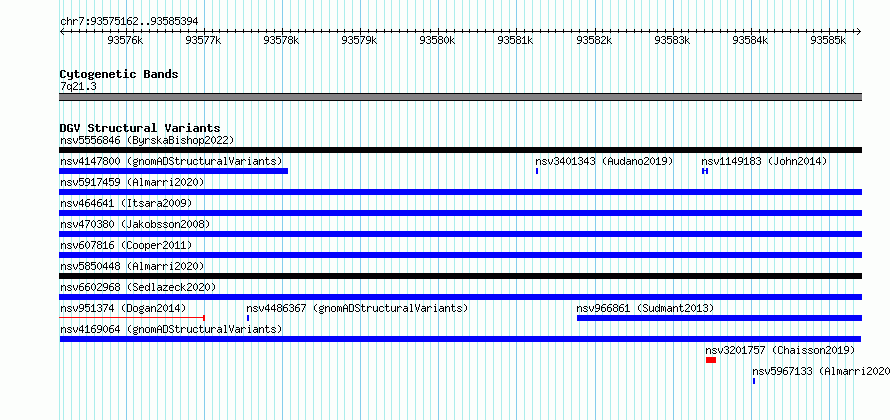Click the small nsv5967133 variant marker
Screen dimensions: 890x420
coord(754,381)
